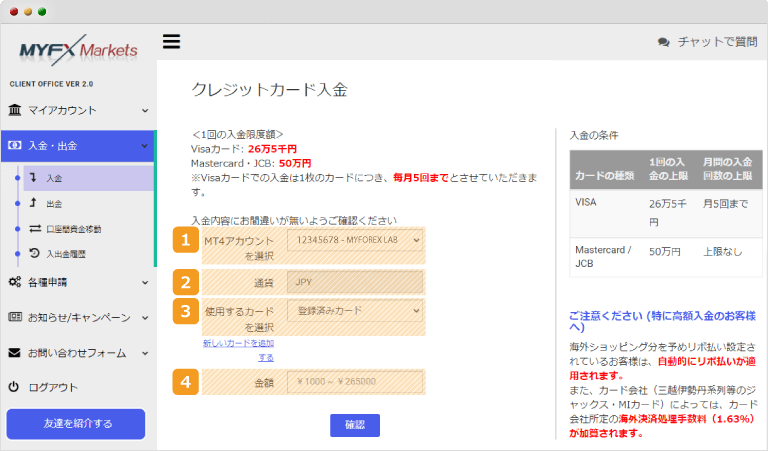
Task: Click the 金額 amount input field
Action: click(x=355, y=381)
